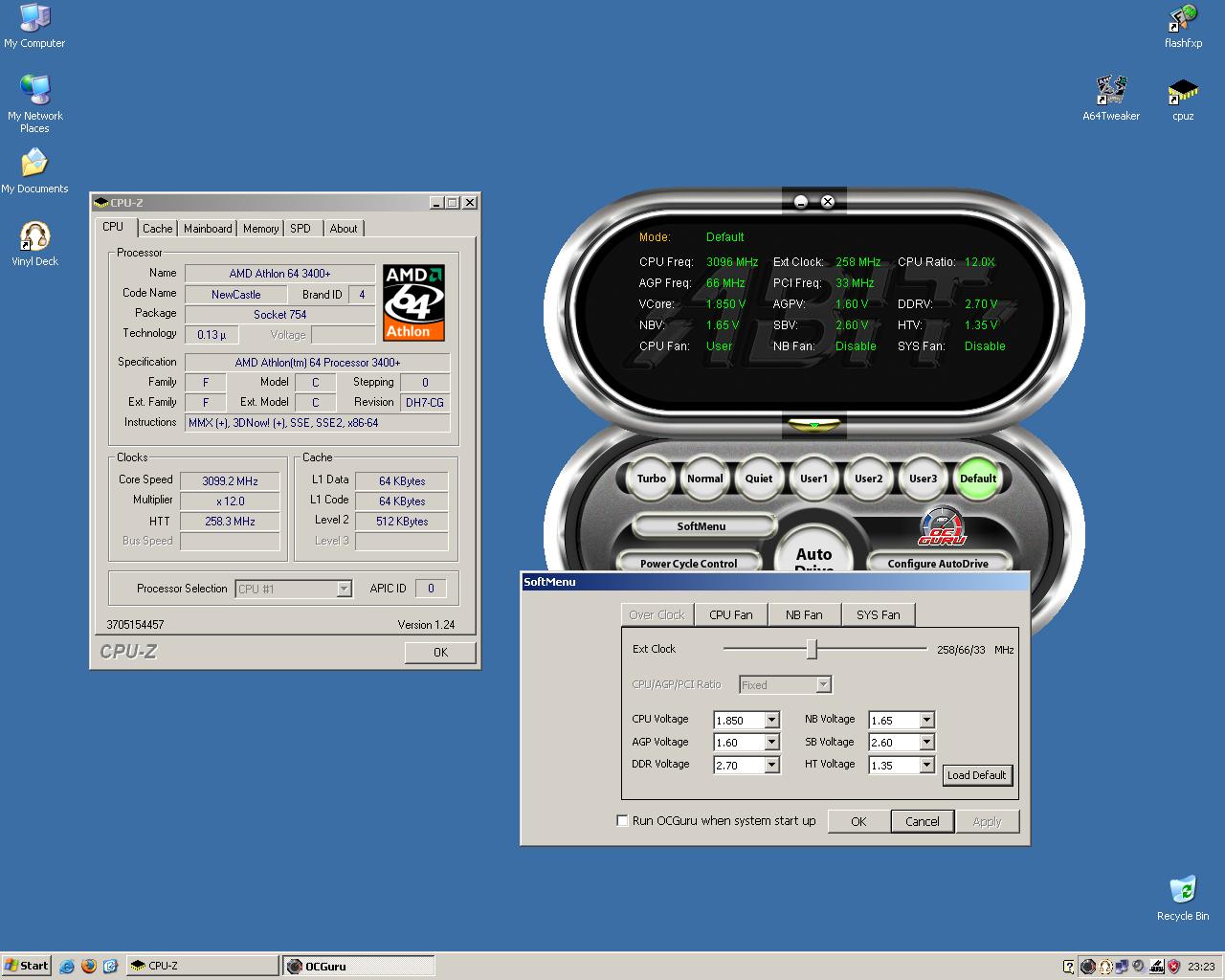Open the DDR Voltage dropdown
This screenshot has width=1225, height=980.
[x=771, y=766]
